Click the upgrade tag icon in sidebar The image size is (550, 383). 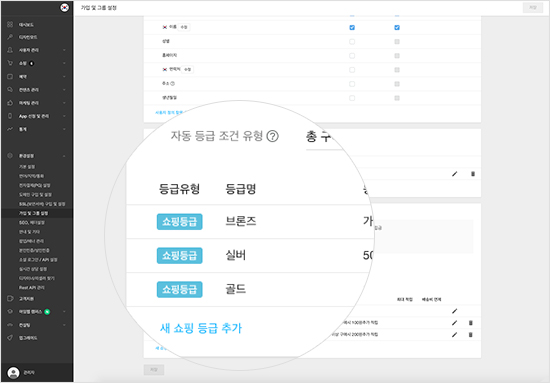click(x=10, y=338)
